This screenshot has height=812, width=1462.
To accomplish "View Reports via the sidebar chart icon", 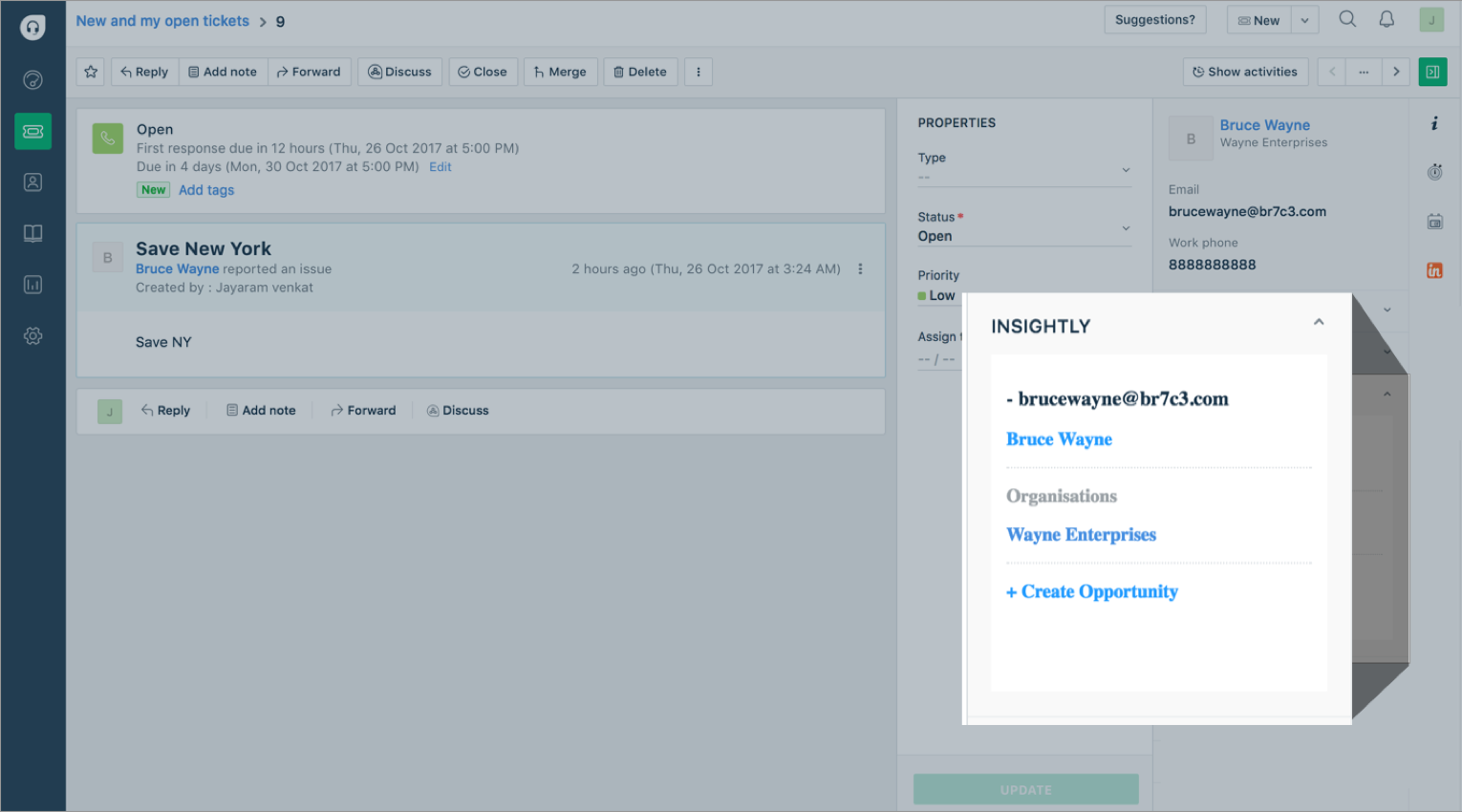I will (x=32, y=285).
